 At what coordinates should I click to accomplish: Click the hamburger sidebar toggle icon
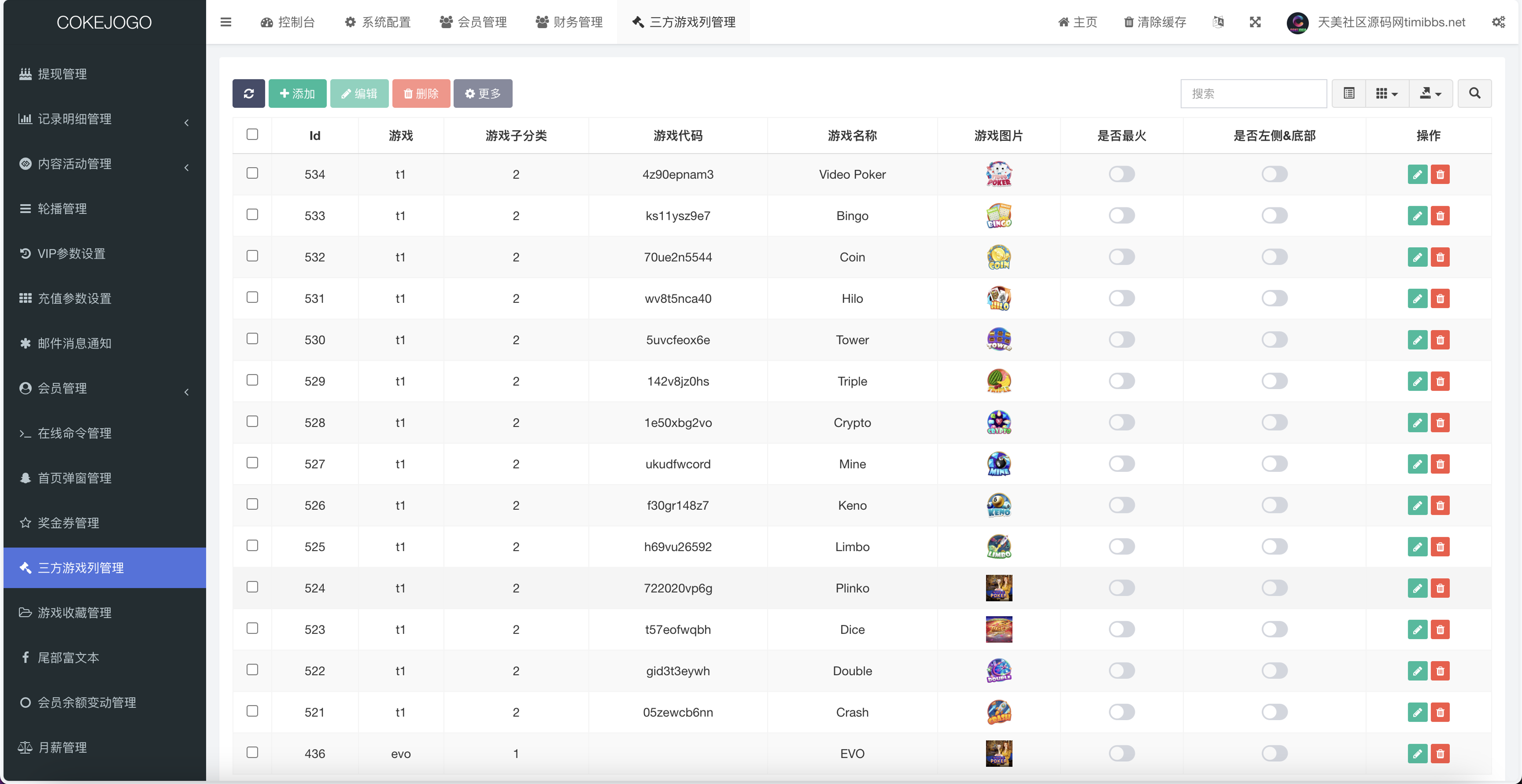click(x=225, y=22)
